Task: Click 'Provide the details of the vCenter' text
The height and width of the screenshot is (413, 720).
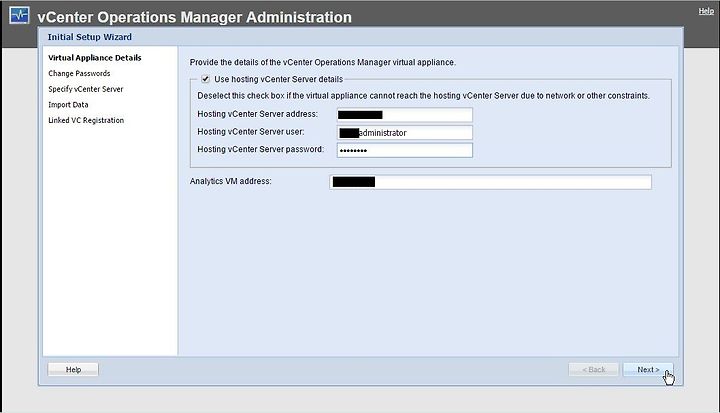Action: point(323,62)
